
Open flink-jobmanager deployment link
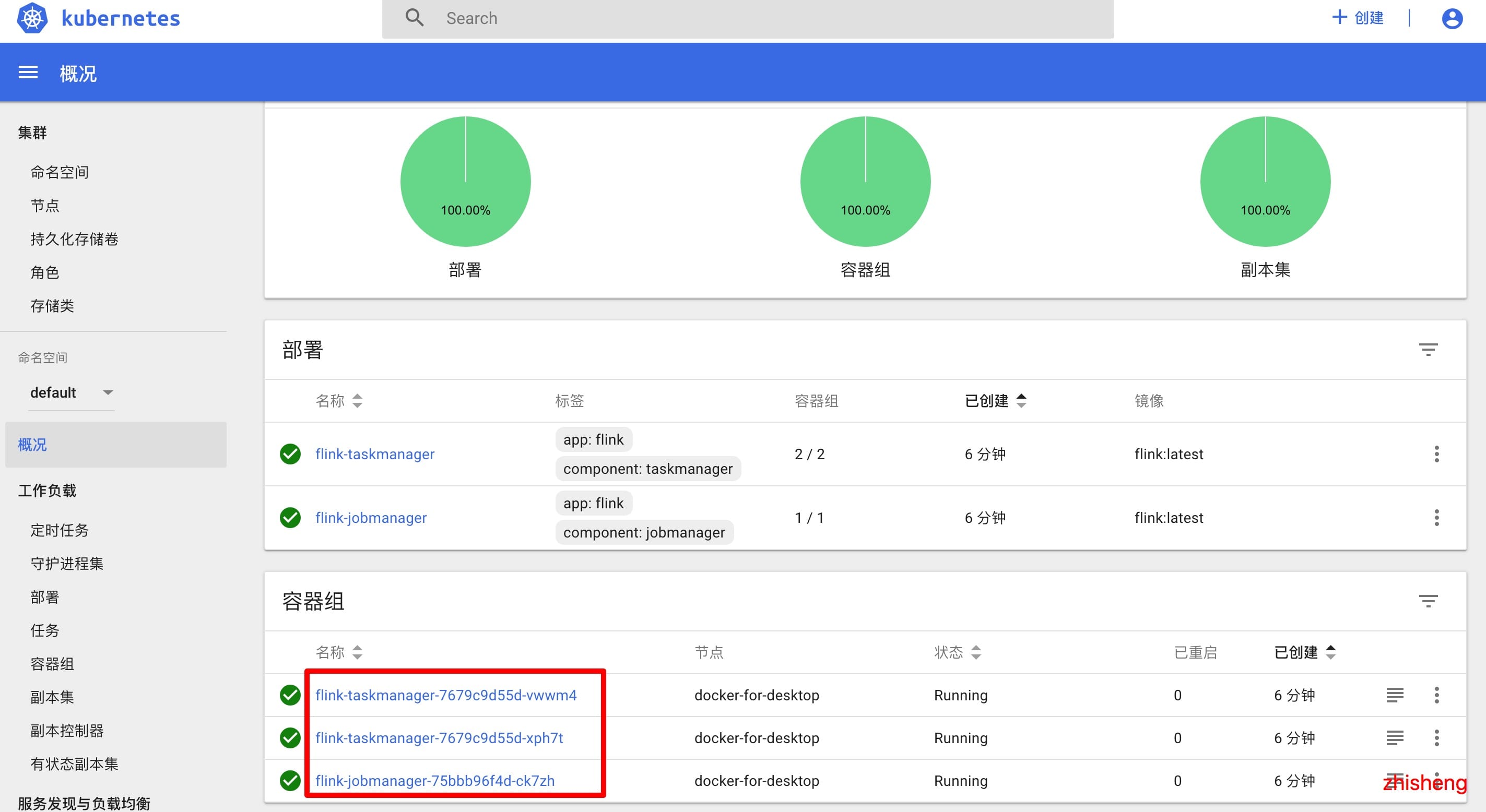click(371, 517)
